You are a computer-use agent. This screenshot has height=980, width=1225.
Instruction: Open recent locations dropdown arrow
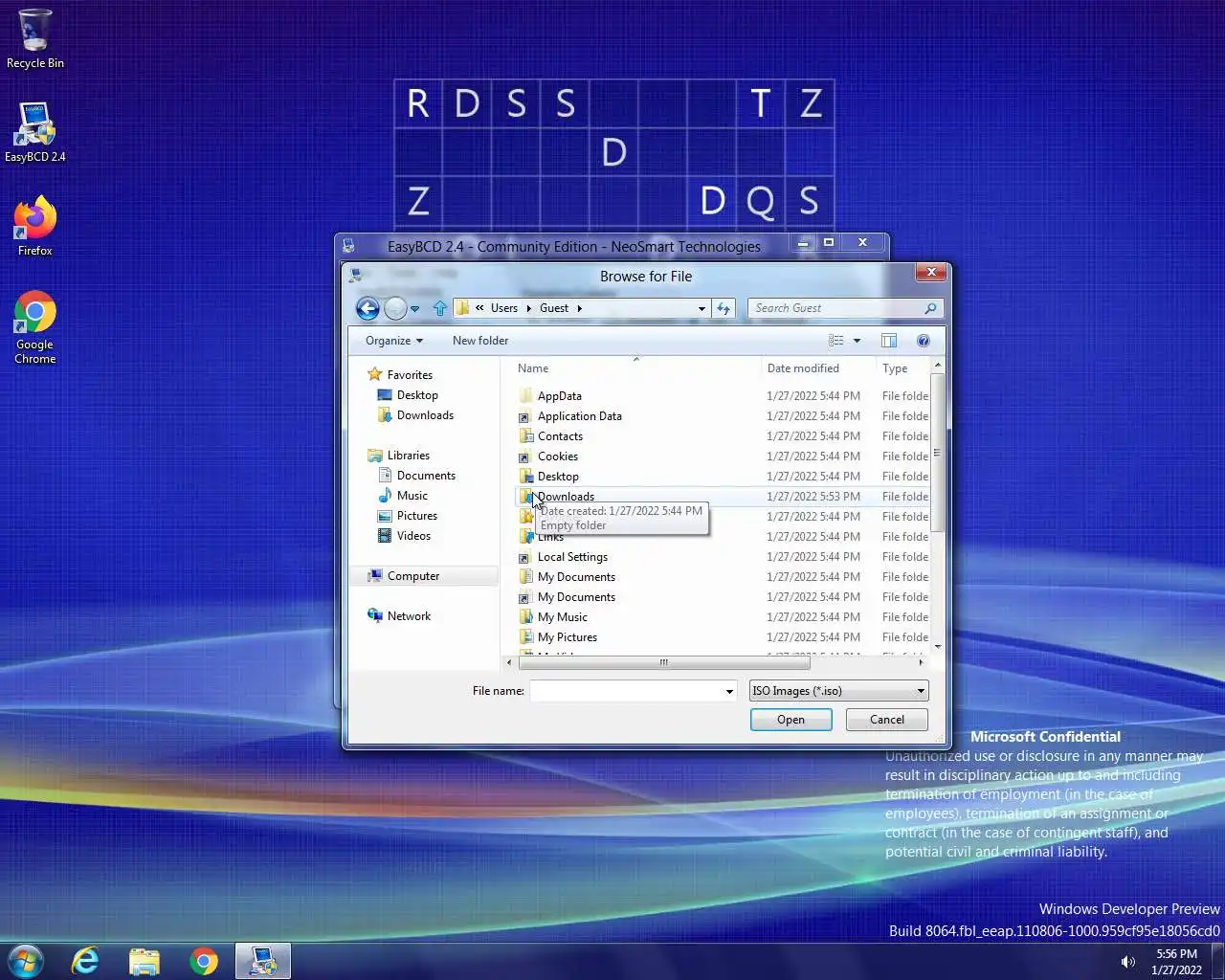coord(415,309)
